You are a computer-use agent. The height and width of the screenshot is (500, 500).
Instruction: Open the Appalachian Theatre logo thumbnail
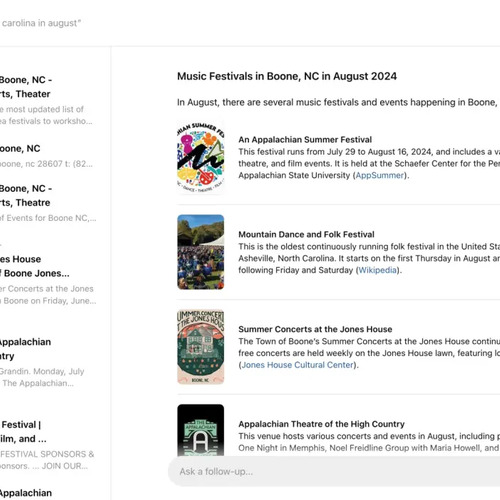tap(201, 430)
